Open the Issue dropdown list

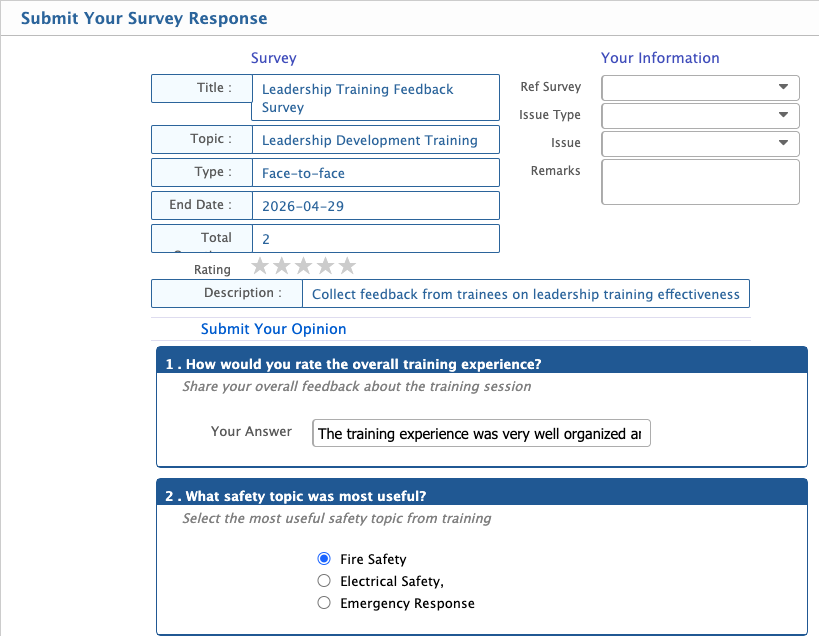coord(700,144)
